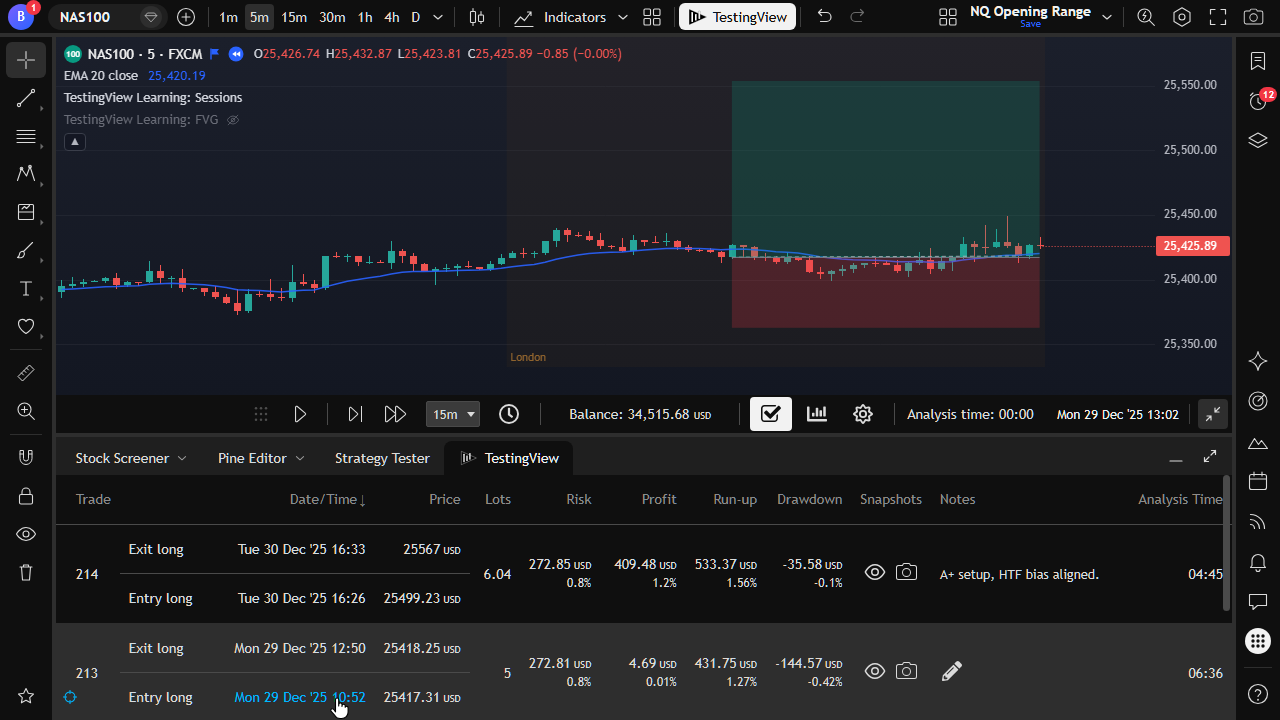Image resolution: width=1280 pixels, height=720 pixels.
Task: Select the trend line drawing tool
Action: click(x=26, y=98)
